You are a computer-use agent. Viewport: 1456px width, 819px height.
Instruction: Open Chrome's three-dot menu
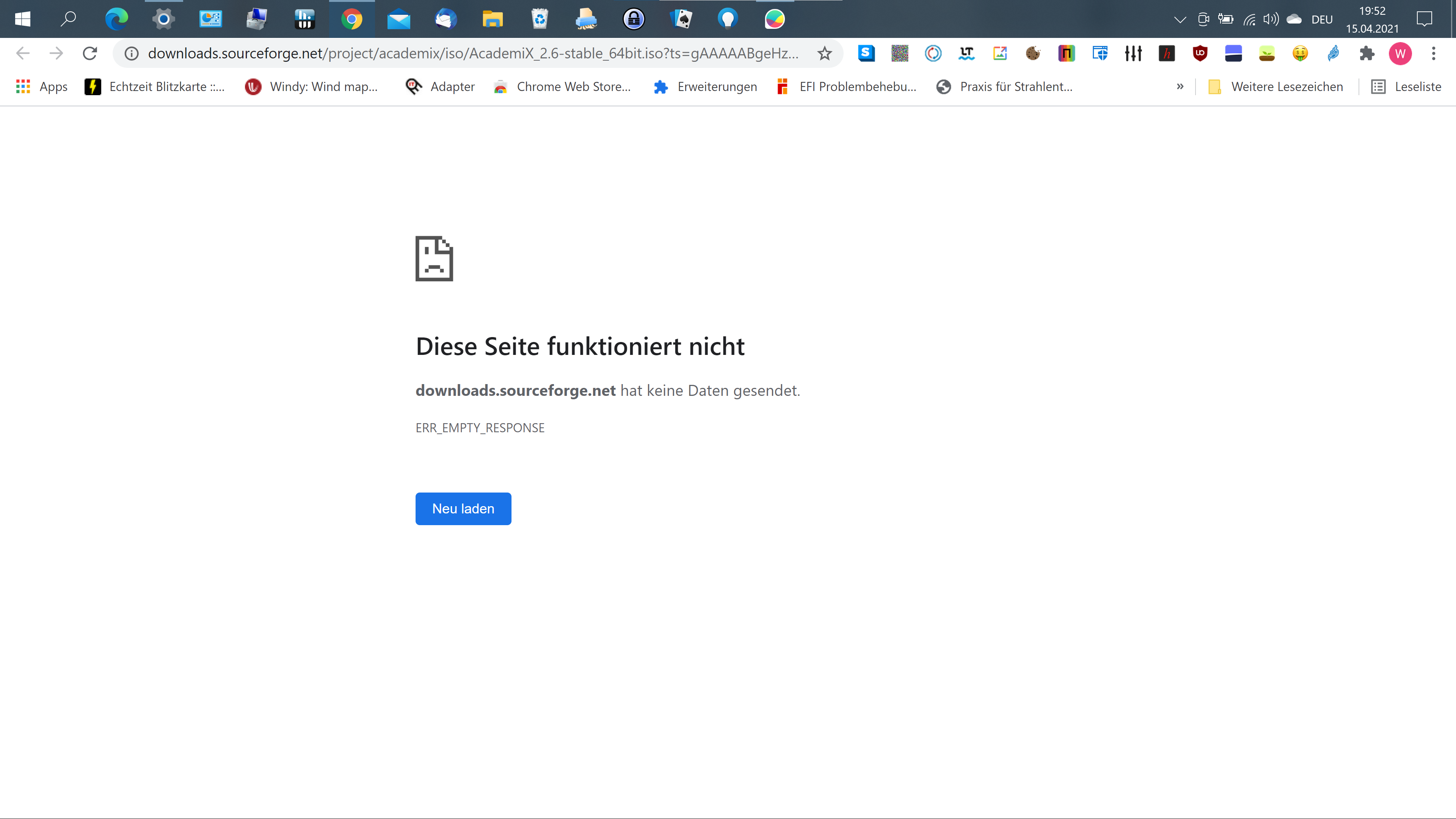(x=1433, y=54)
